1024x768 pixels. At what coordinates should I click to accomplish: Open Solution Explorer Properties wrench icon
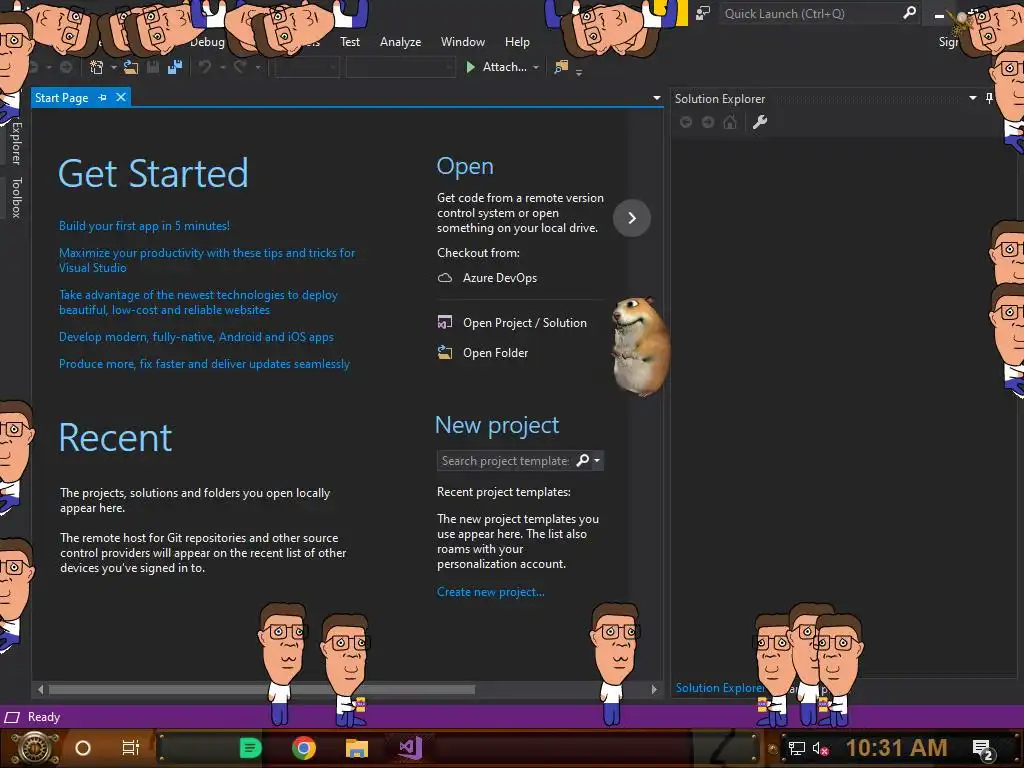tap(760, 122)
